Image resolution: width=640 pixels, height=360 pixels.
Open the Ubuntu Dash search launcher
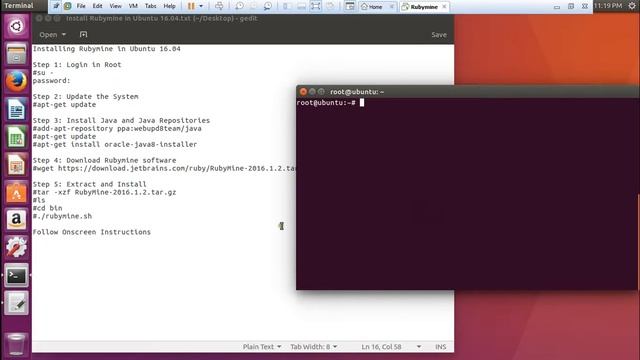click(16, 27)
